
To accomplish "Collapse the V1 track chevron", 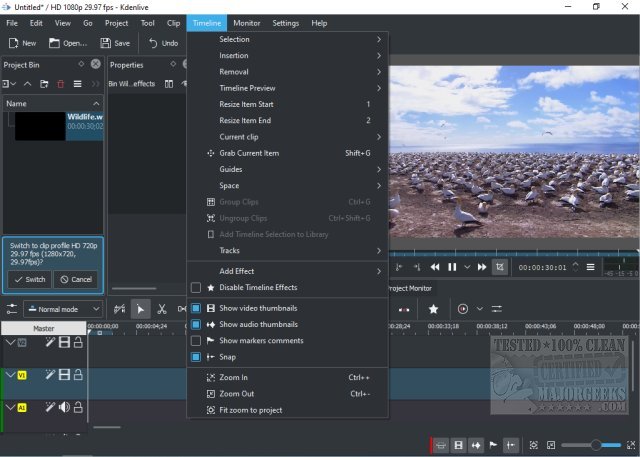I will (11, 374).
